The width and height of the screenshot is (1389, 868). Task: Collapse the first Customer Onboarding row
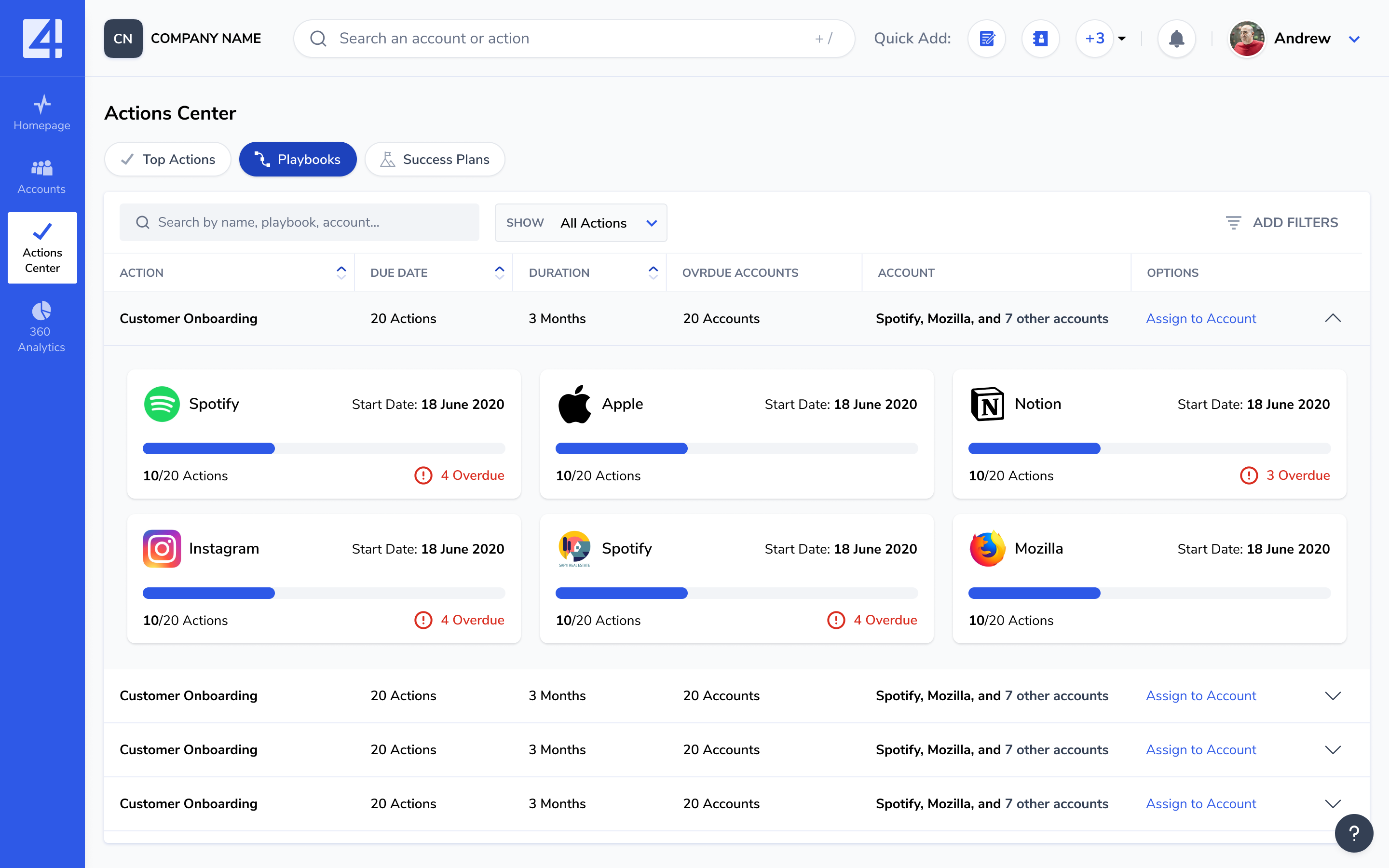(x=1332, y=318)
